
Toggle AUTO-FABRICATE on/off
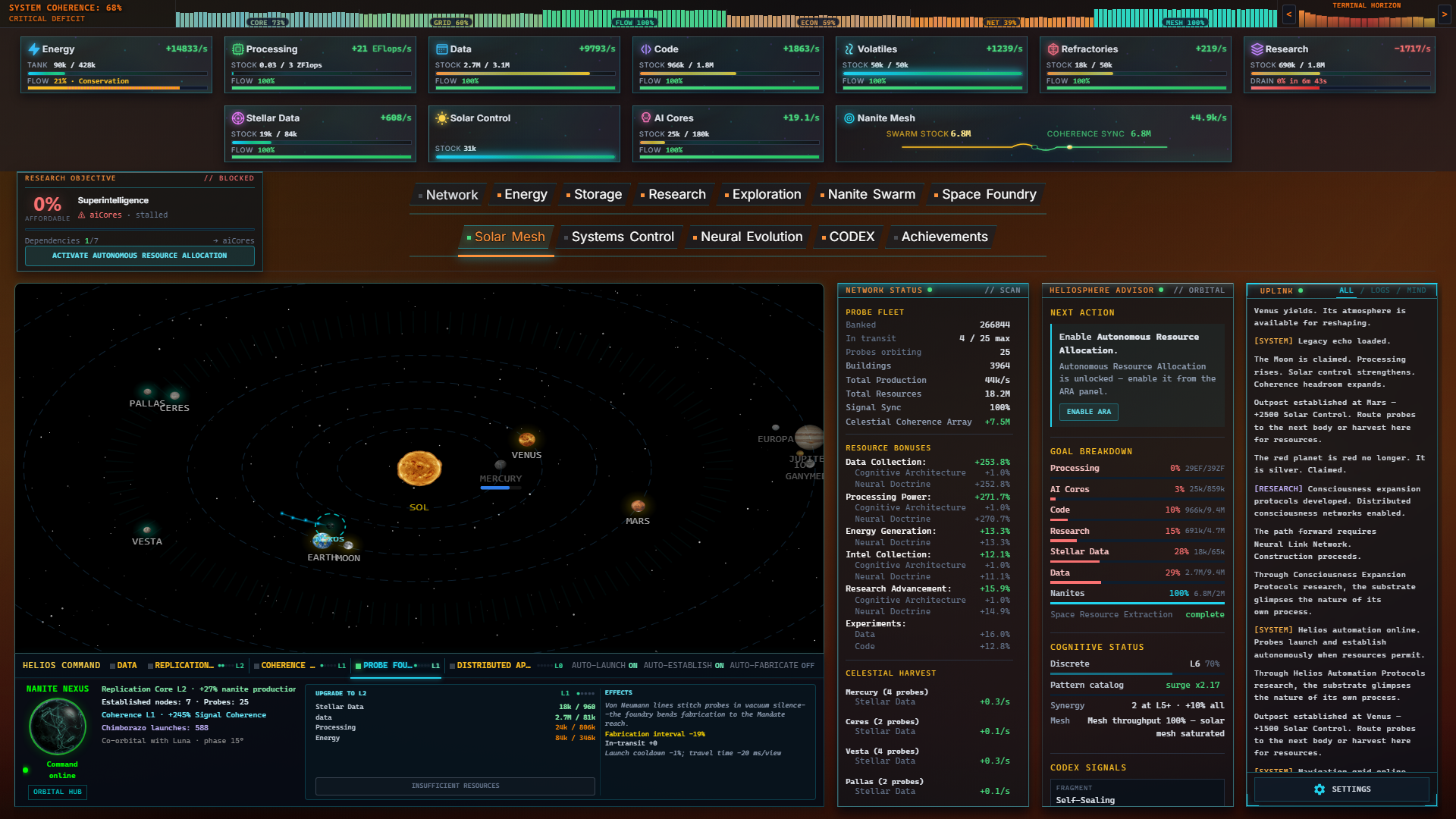[772, 666]
